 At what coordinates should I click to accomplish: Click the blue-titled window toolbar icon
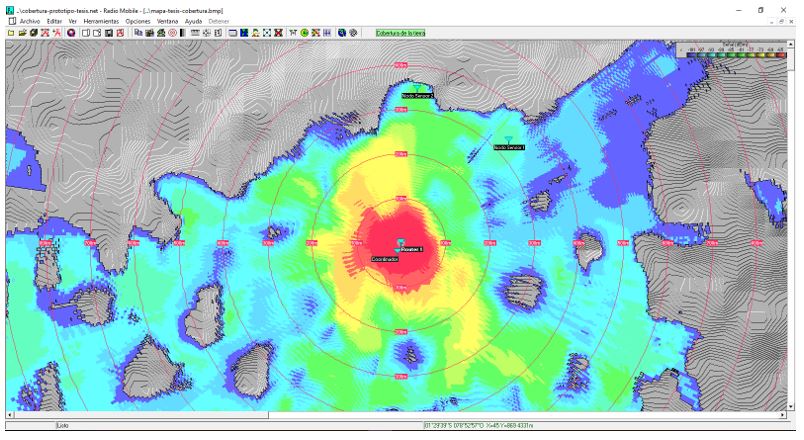[x=233, y=33]
